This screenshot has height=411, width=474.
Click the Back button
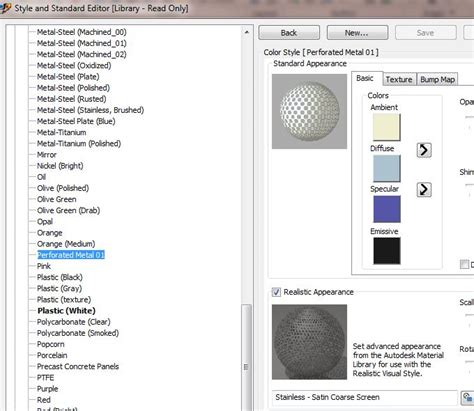pos(289,33)
